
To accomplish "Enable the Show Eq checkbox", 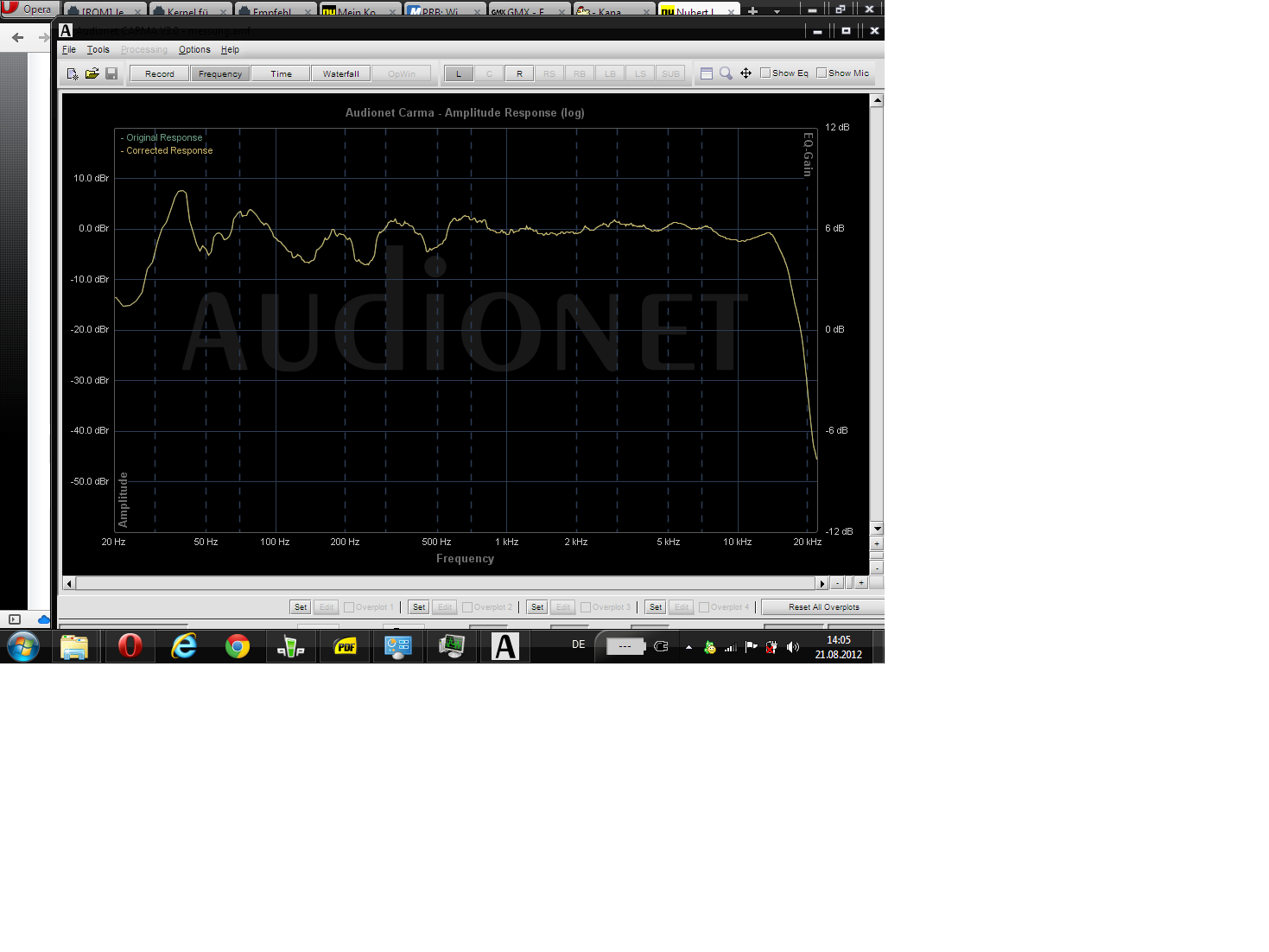I will pos(765,73).
